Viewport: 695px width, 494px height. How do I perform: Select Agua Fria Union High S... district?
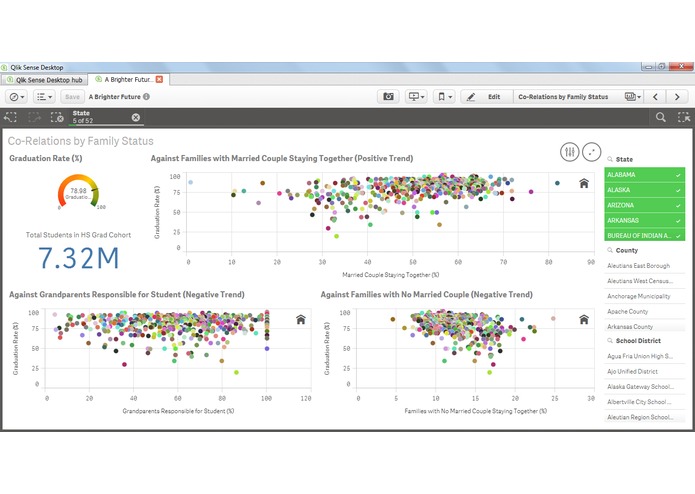(x=644, y=356)
